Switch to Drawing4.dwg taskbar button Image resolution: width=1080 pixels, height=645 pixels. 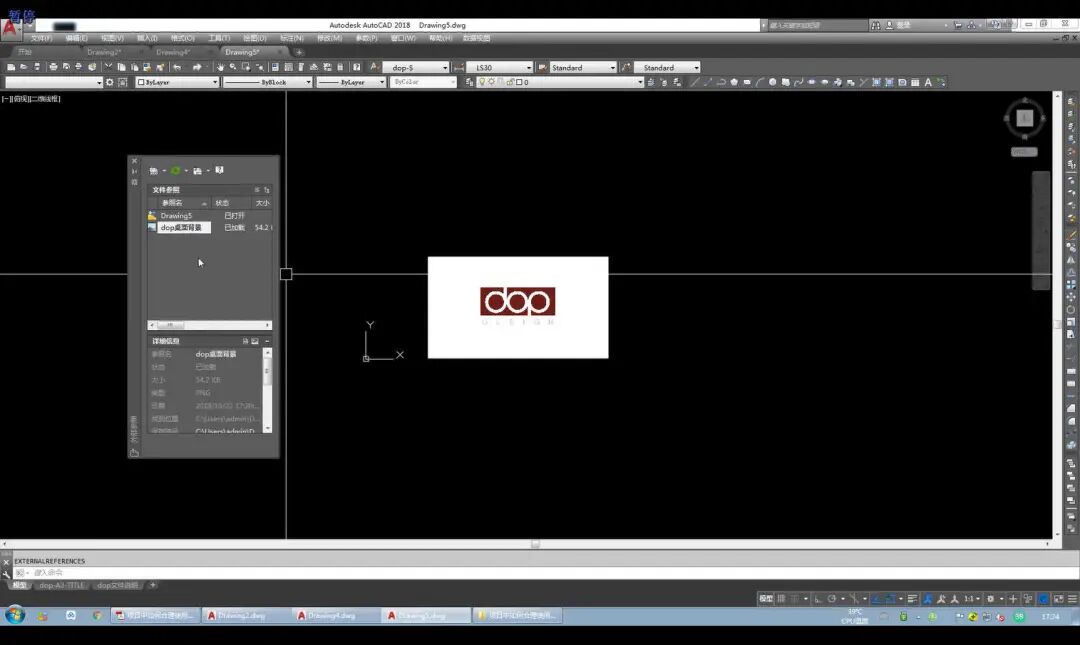[x=334, y=615]
